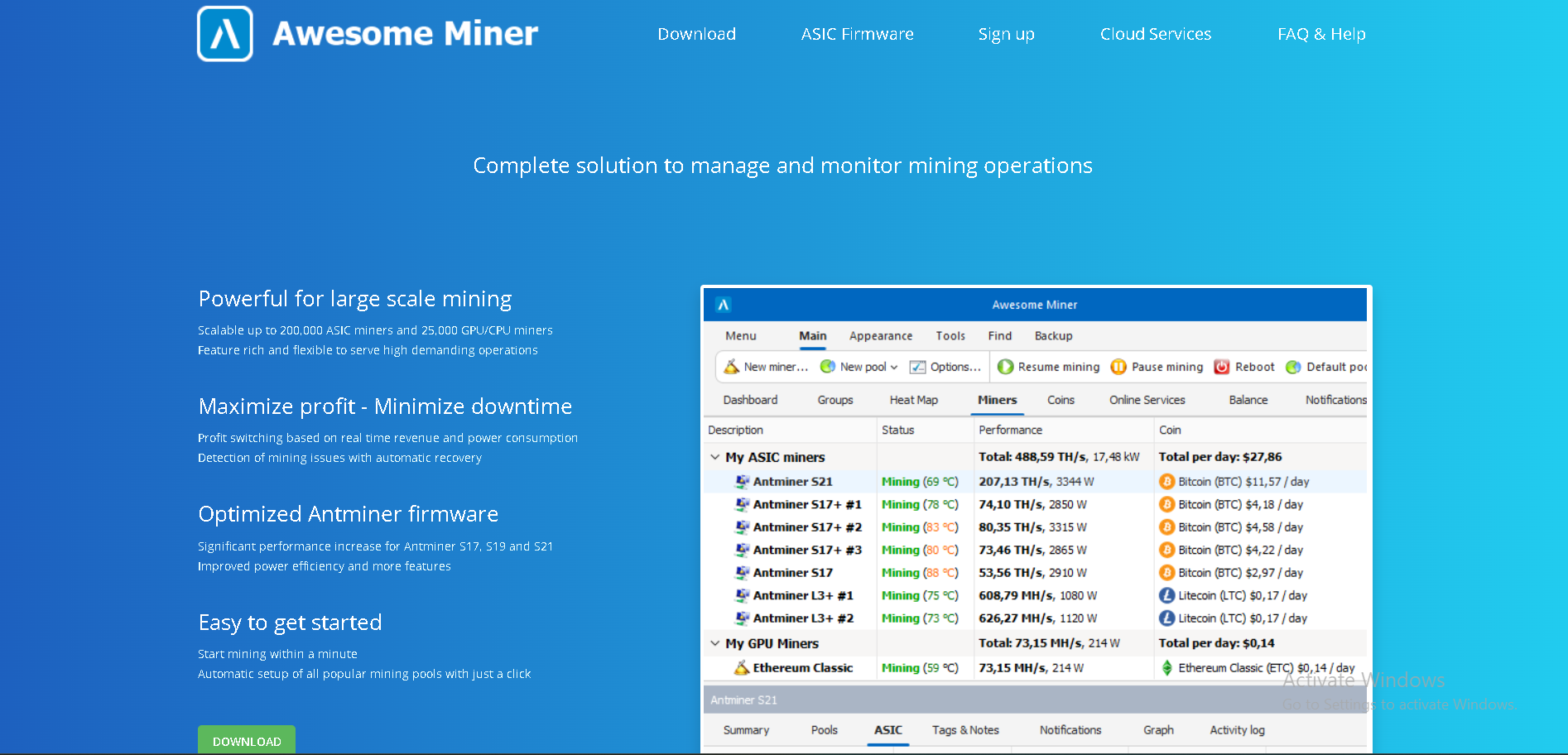Click the Antminer S17+ #2 miner icon
This screenshot has width=1568, height=755.
pos(743,527)
